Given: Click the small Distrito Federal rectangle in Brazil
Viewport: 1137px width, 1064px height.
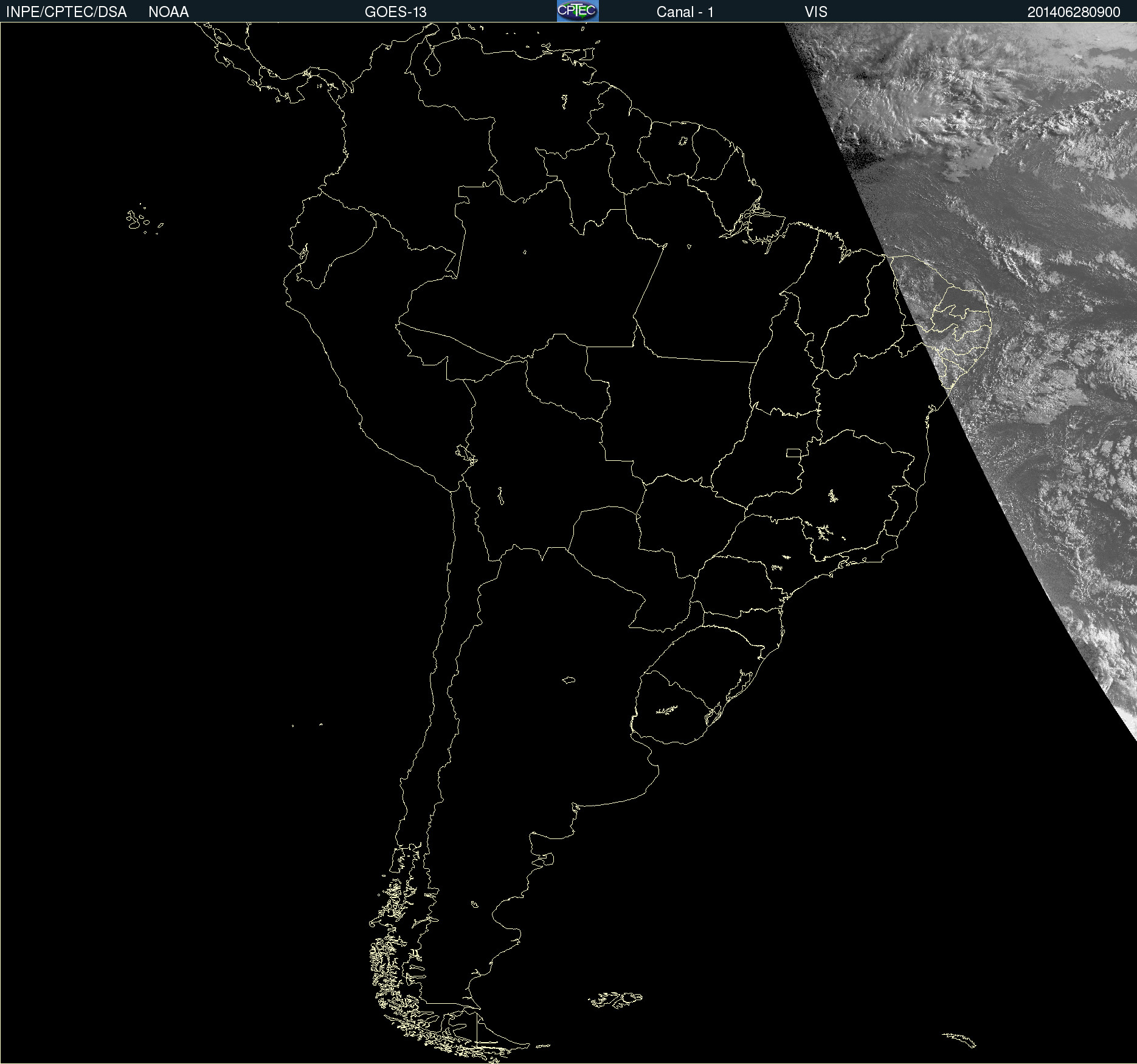Looking at the screenshot, I should 793,452.
